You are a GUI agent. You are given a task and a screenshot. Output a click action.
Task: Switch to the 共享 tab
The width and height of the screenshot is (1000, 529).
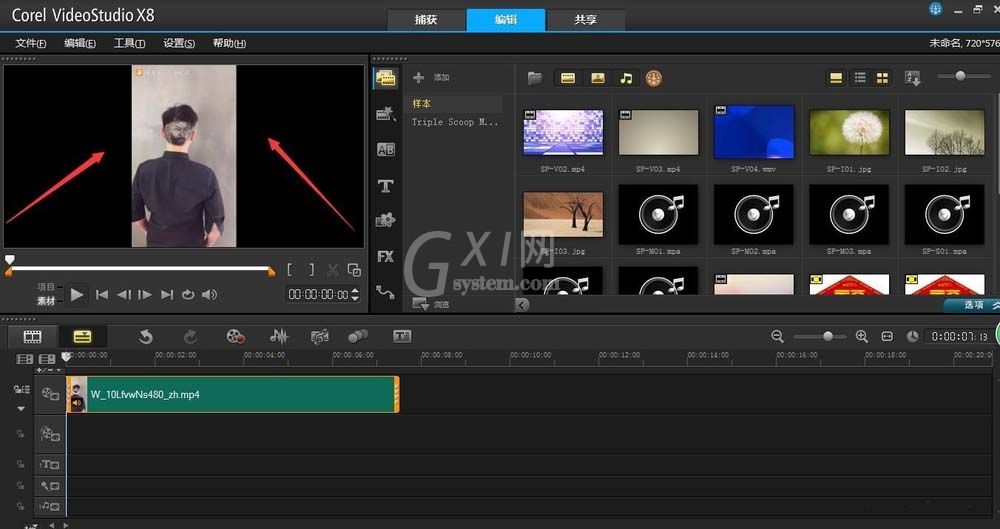coord(585,20)
